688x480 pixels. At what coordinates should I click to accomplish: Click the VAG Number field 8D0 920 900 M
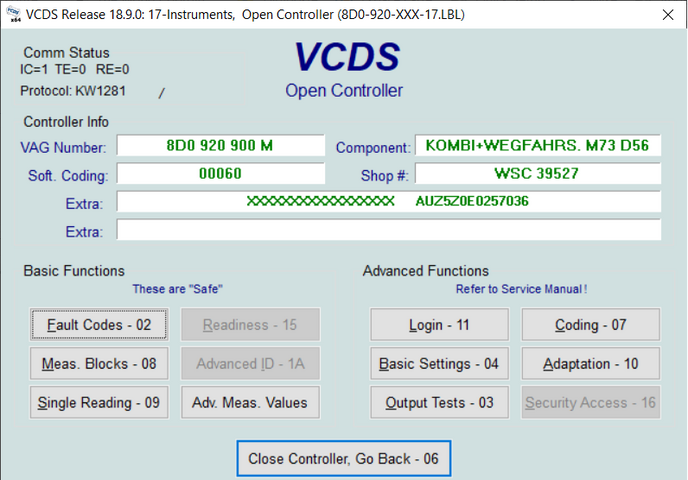click(x=220, y=145)
